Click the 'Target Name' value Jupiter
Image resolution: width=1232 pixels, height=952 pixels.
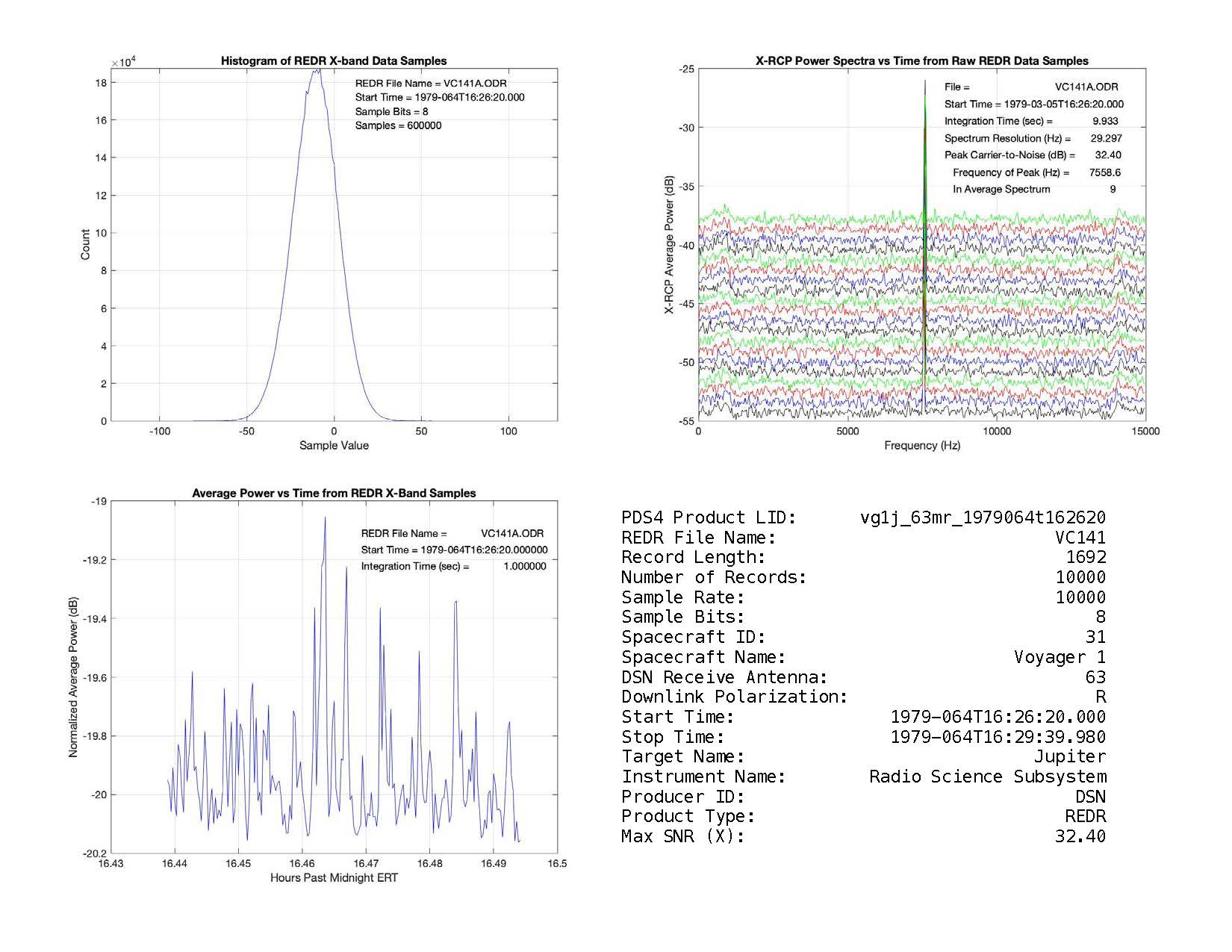[x=1069, y=757]
